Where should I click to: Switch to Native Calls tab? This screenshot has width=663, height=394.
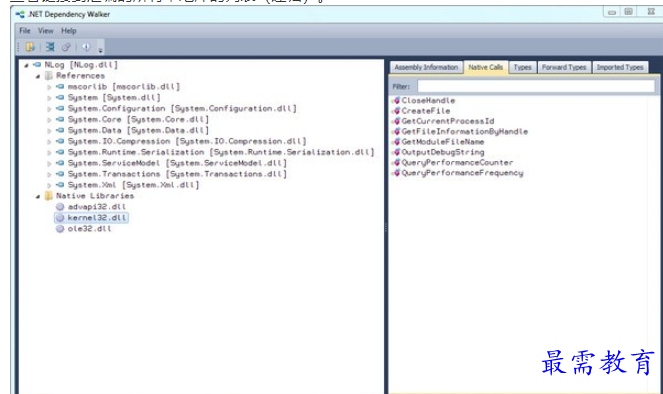[x=486, y=67]
